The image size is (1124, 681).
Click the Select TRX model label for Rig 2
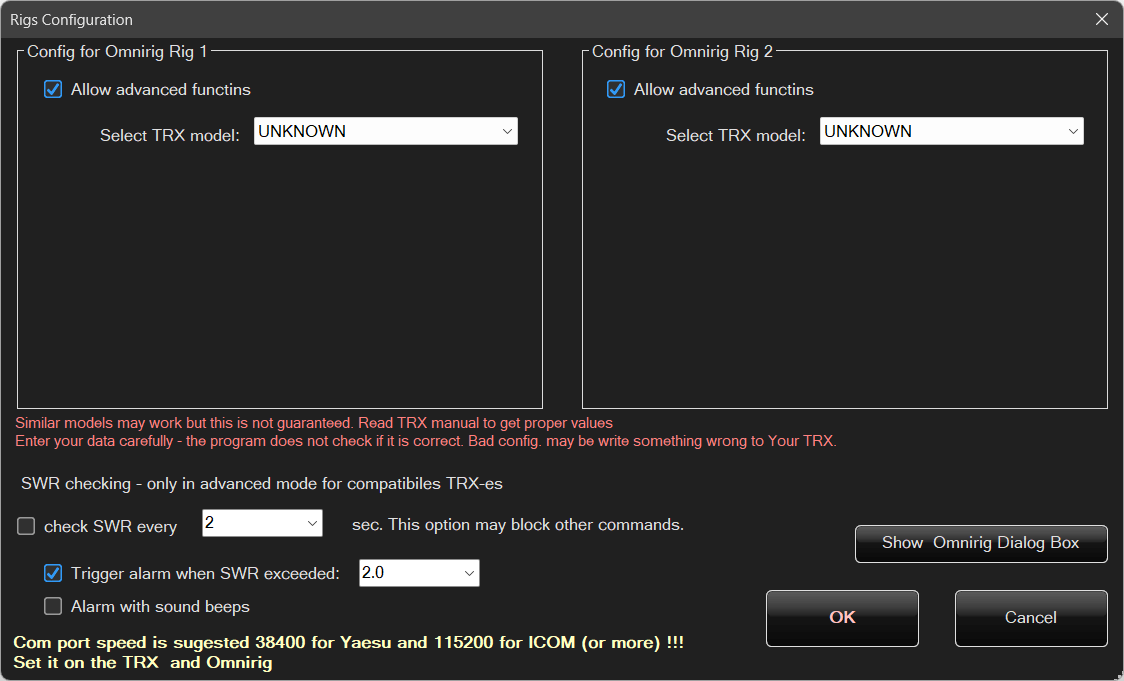tap(735, 136)
